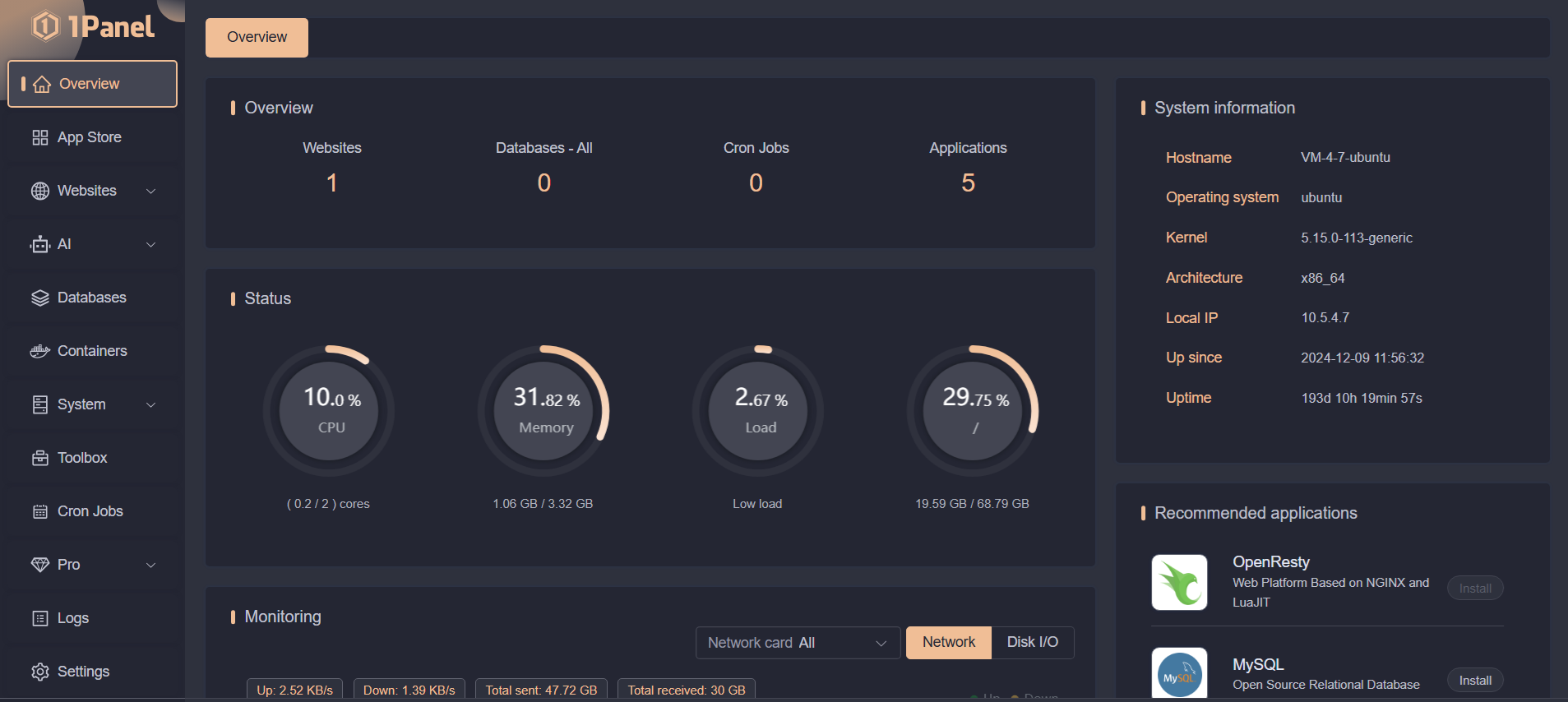Click the Up: 2.52 KB/s tag
Image resolution: width=1568 pixels, height=702 pixels.
pyautogui.click(x=294, y=689)
